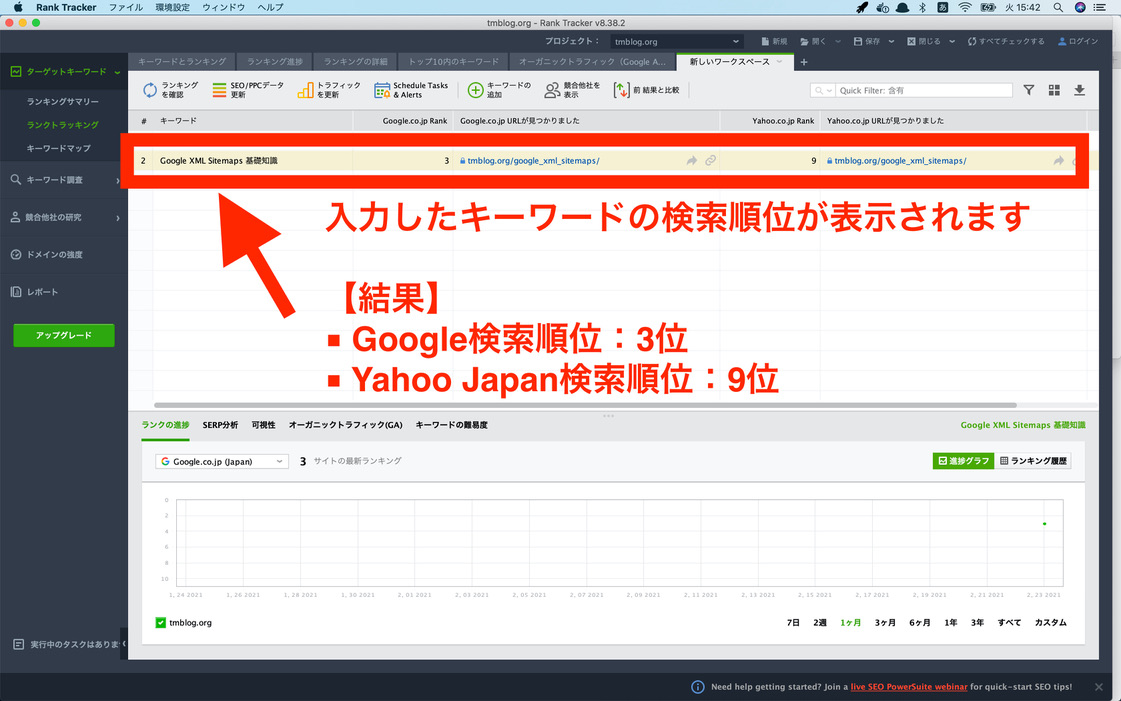Add a new workspace tab with plus

coord(804,62)
